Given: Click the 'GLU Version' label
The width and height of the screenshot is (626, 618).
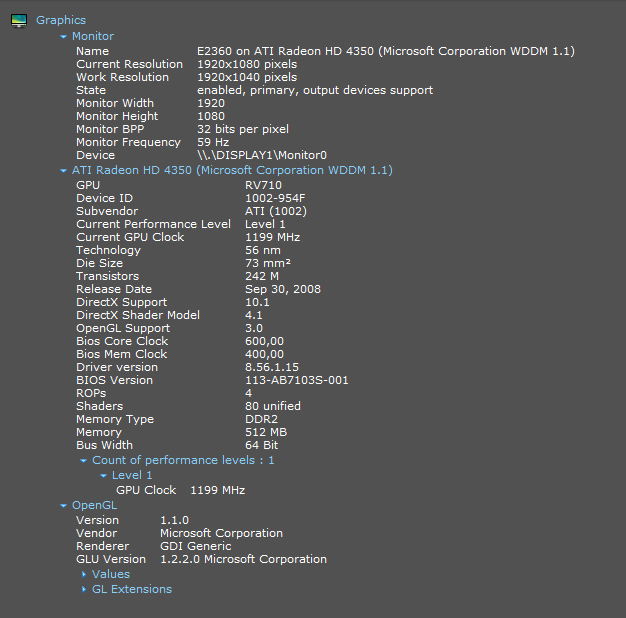Looking at the screenshot, I should point(111,559).
